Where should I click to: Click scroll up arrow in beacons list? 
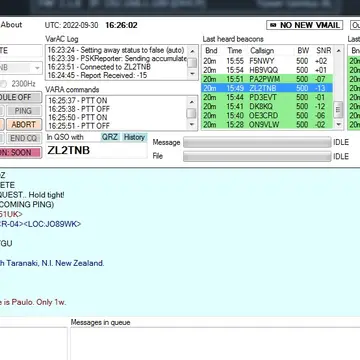click(338, 51)
